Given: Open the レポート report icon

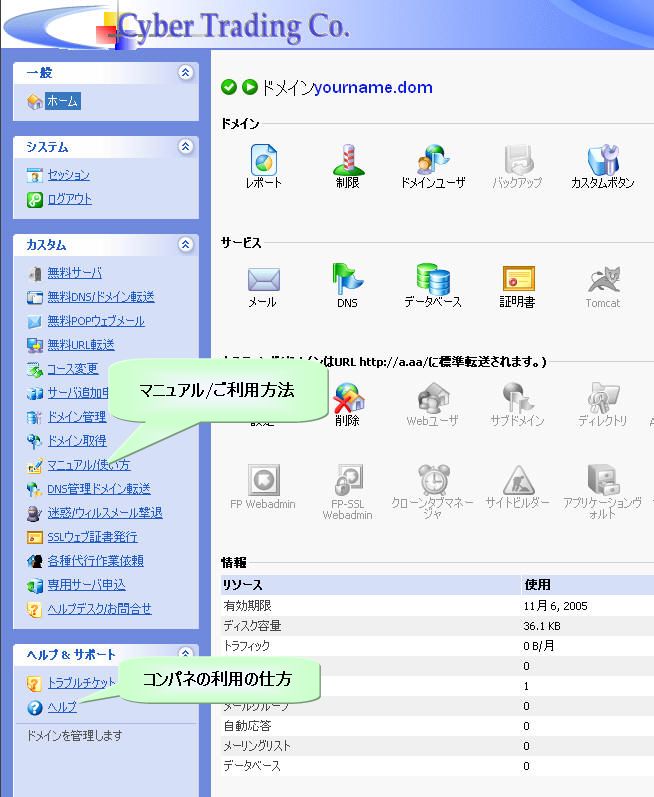Looking at the screenshot, I should [264, 165].
